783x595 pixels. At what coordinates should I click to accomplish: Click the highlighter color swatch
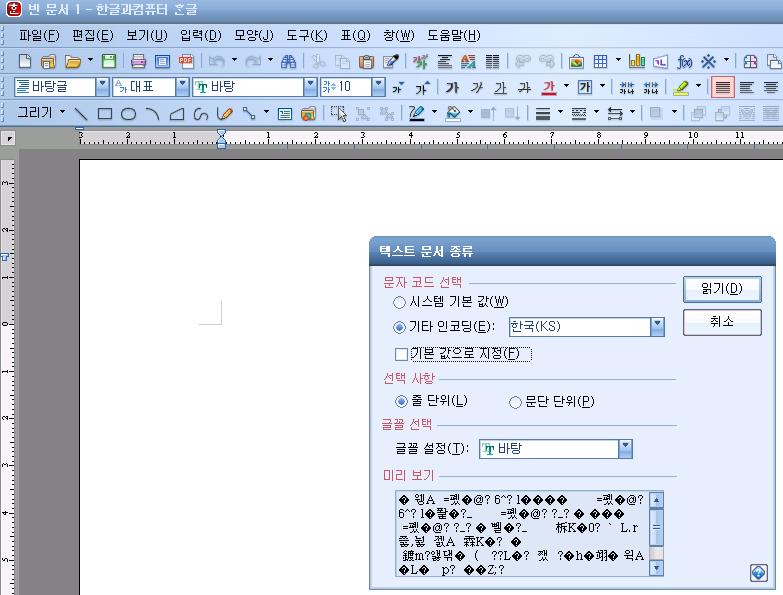coord(681,88)
